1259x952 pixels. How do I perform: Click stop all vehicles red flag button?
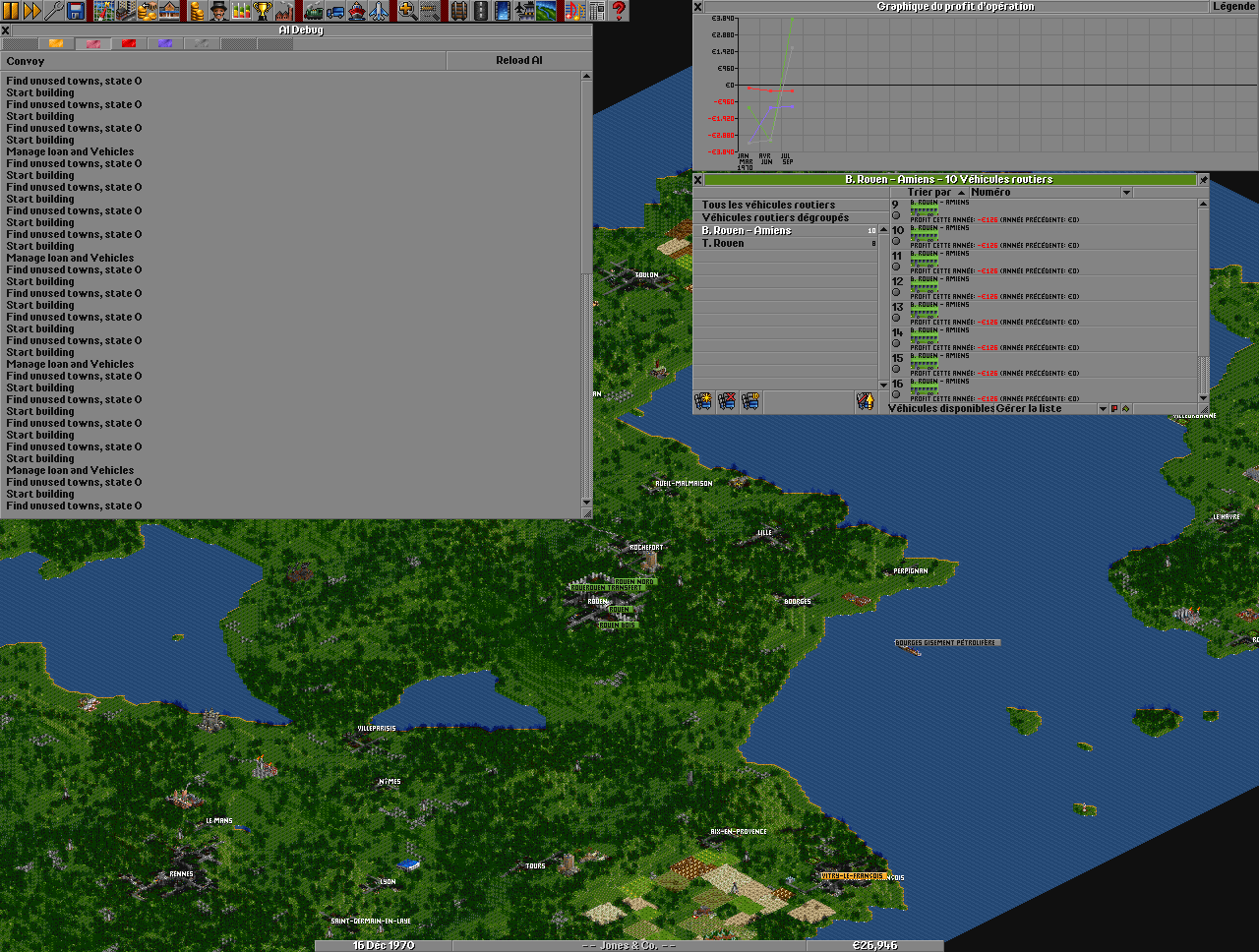[1114, 408]
